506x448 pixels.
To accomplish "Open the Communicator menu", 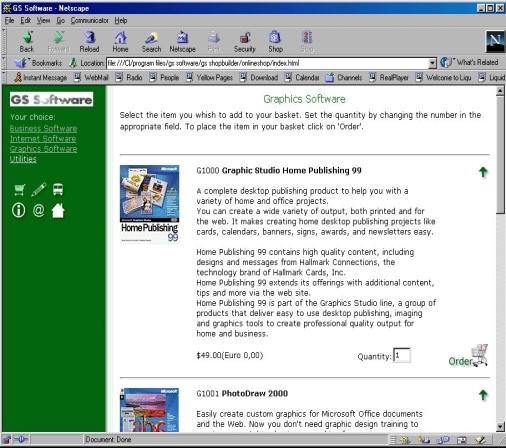I will 89,21.
